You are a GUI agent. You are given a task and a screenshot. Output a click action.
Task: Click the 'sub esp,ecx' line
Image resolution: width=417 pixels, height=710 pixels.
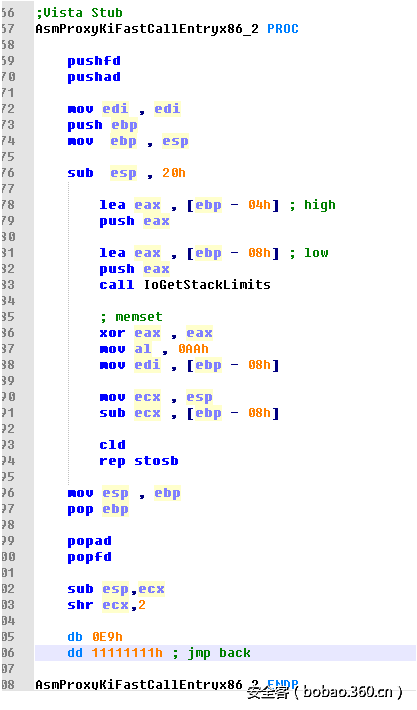[116, 590]
